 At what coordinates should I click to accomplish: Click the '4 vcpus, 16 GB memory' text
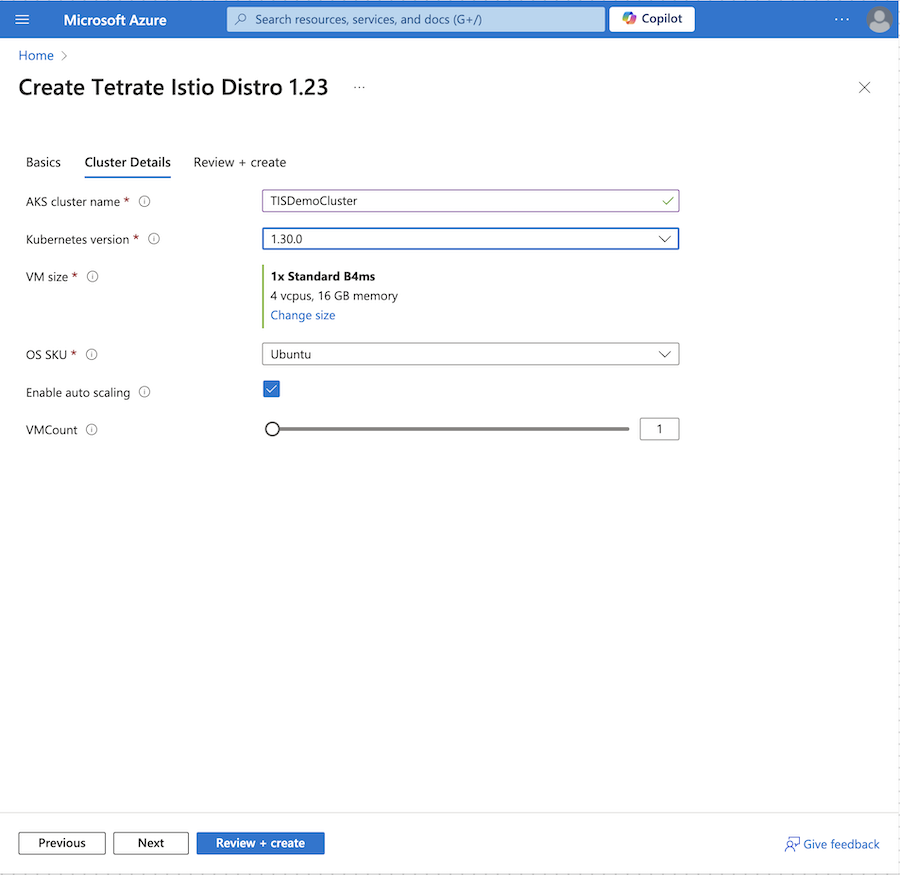click(x=334, y=296)
